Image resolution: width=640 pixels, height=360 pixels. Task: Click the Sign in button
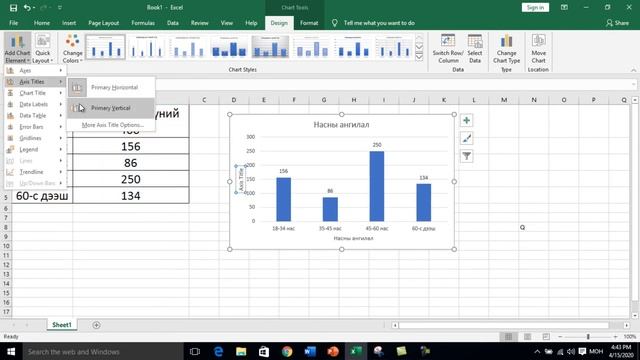pyautogui.click(x=535, y=7)
